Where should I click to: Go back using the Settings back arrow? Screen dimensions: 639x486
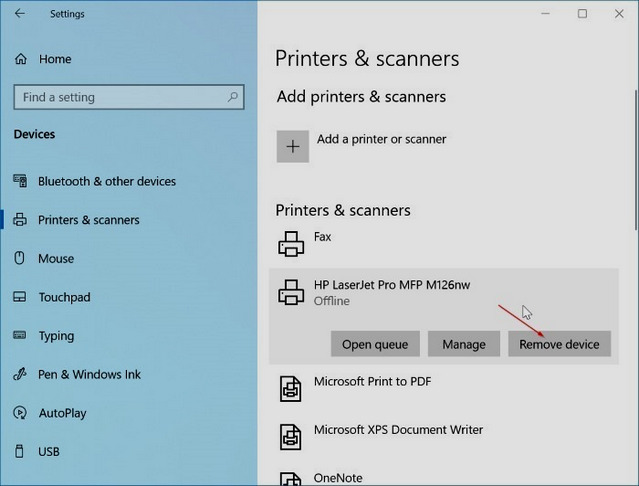pyautogui.click(x=20, y=13)
